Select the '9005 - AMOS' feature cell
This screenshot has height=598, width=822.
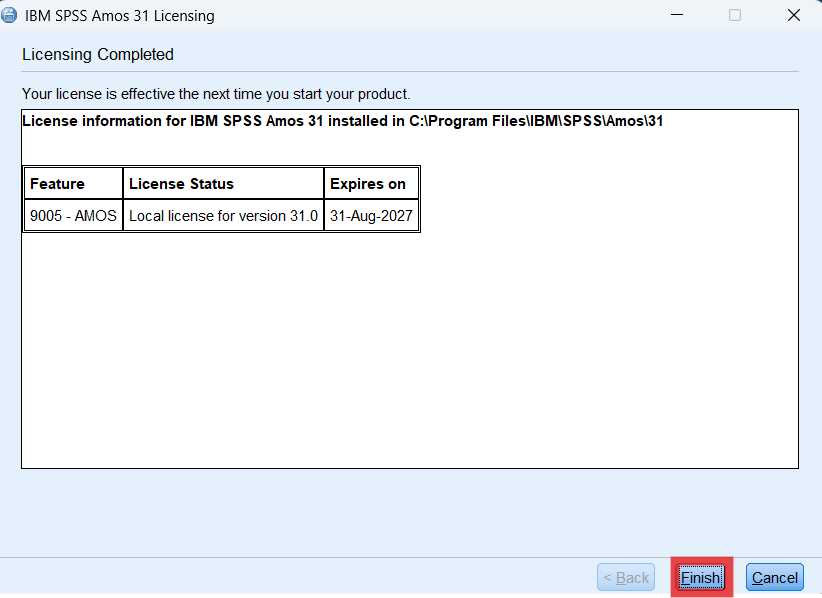point(73,215)
